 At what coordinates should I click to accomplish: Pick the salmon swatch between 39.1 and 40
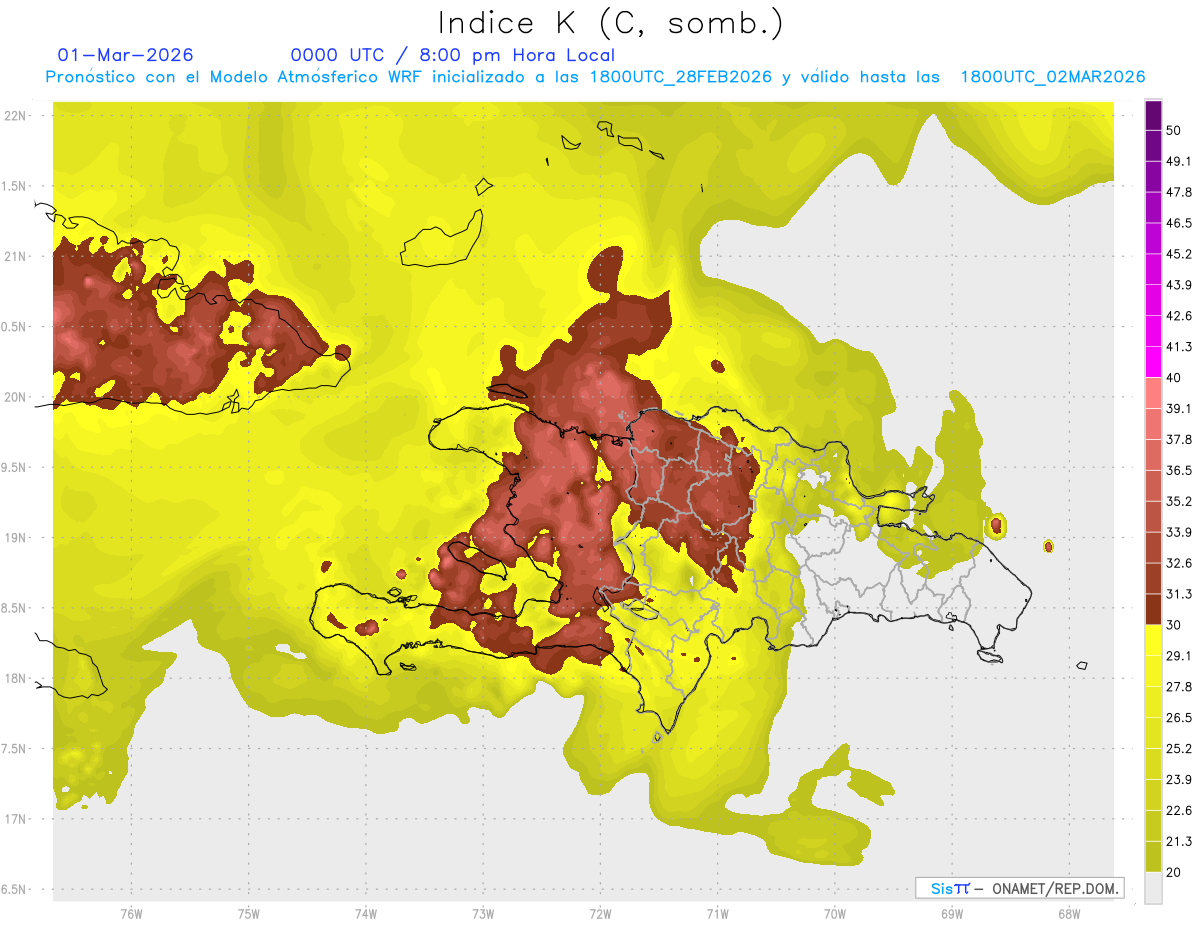[1153, 394]
